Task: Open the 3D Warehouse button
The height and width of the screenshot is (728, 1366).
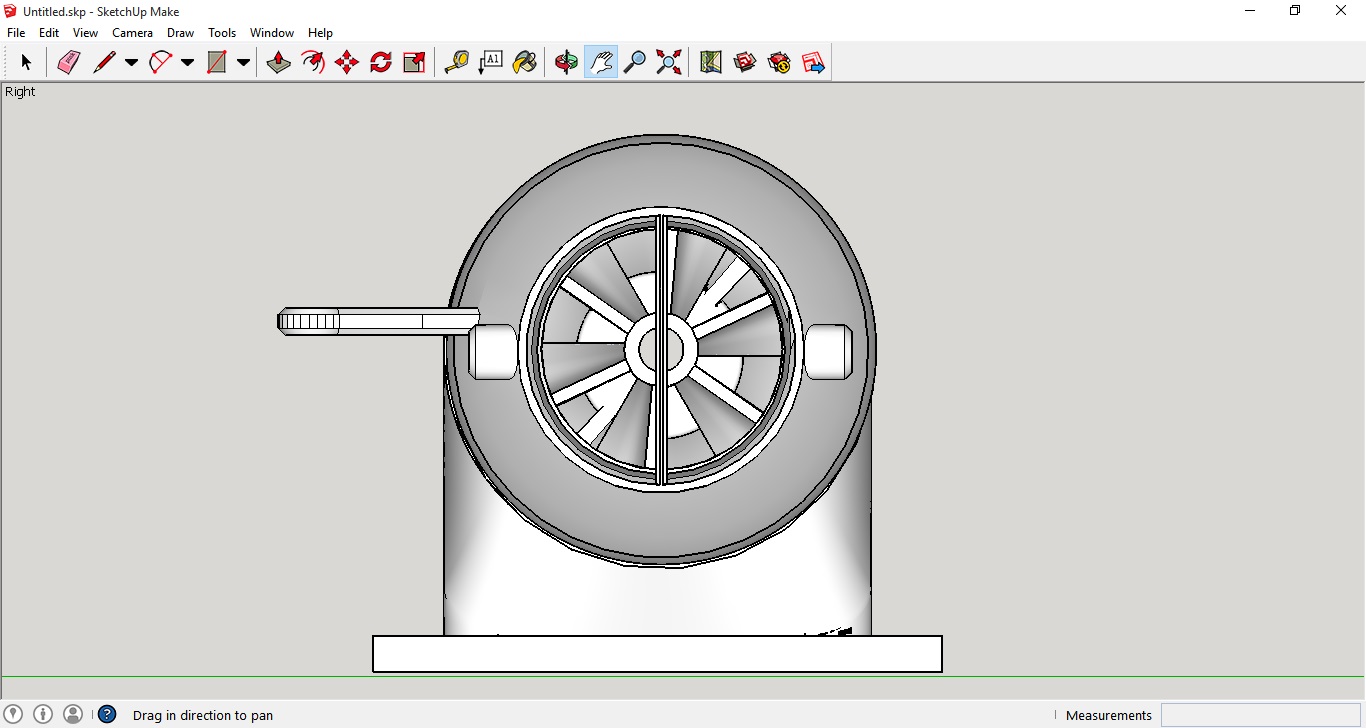Action: [745, 62]
